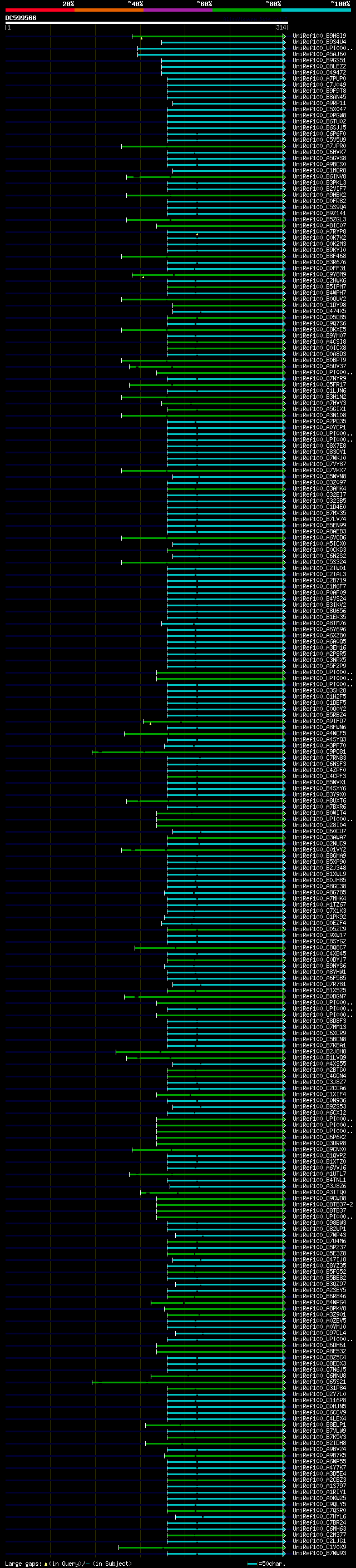Image resolution: width=356 pixels, height=1568 pixels.
Task: Select the UniRef100_A9RP11 entry
Action: point(319,103)
